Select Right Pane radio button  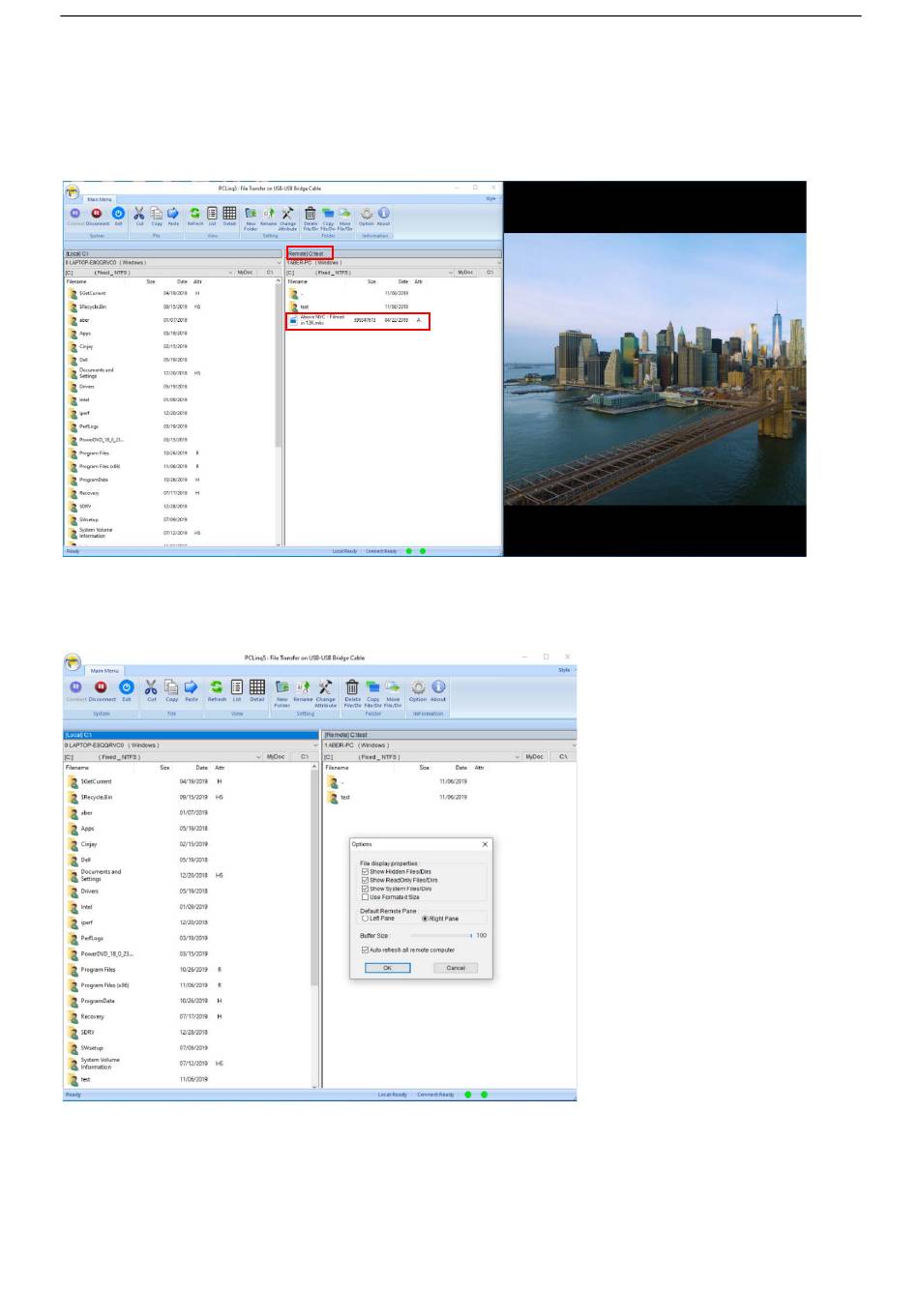click(425, 919)
